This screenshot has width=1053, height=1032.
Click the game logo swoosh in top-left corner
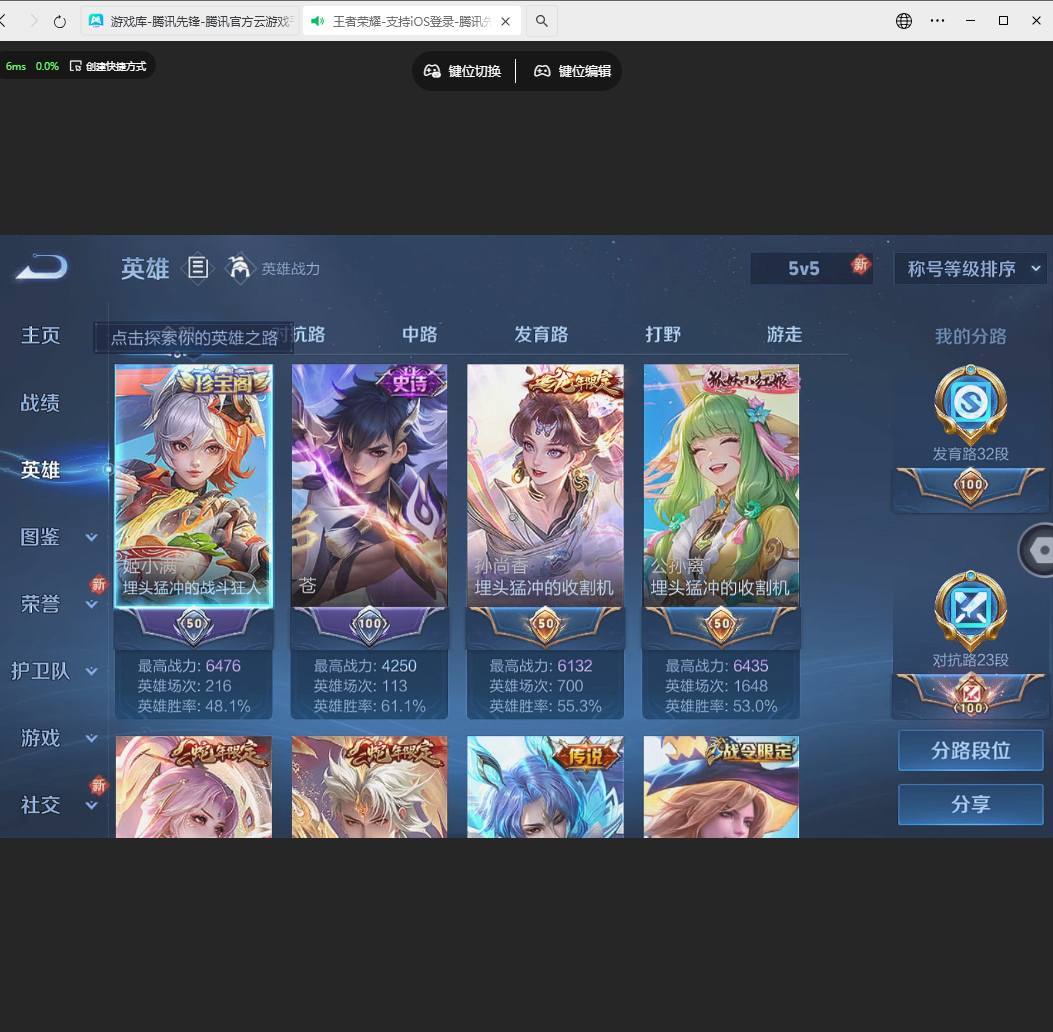39,268
